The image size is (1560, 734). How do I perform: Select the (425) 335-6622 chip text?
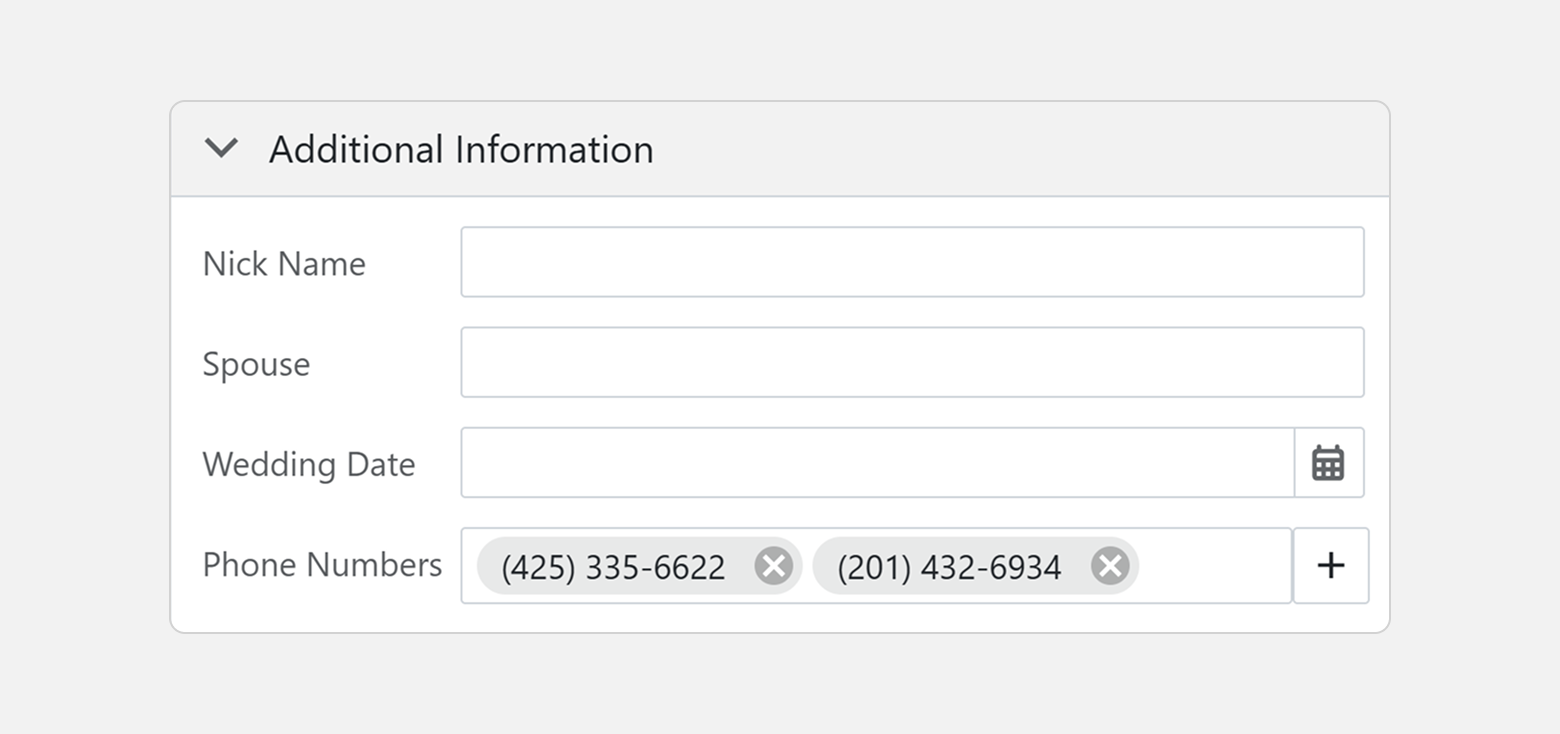tap(613, 567)
